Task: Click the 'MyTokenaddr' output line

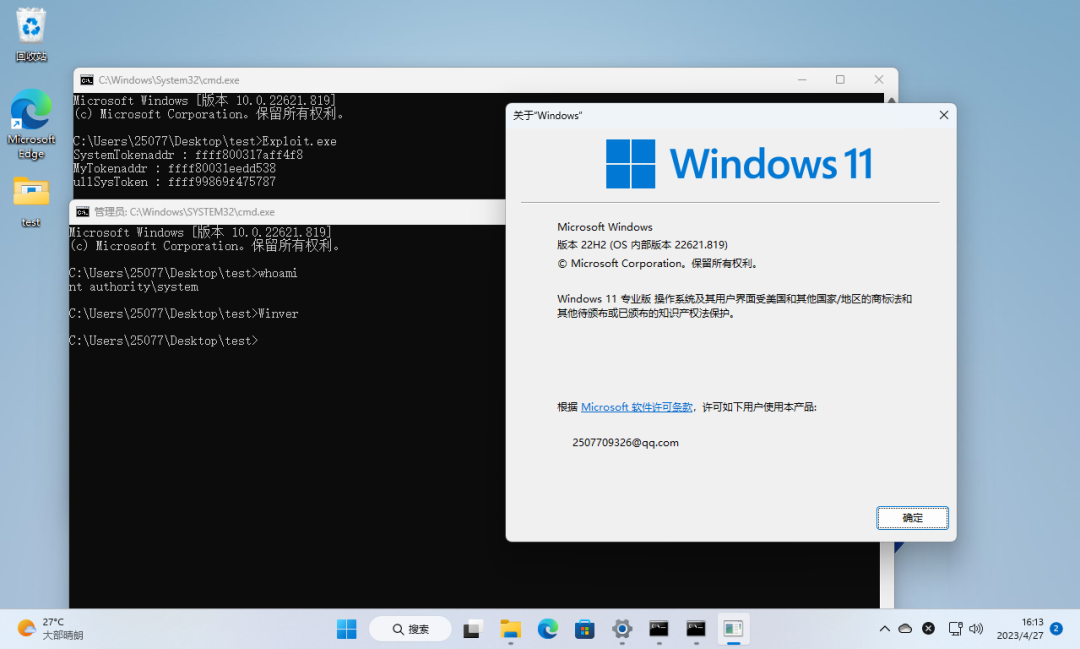Action: (x=174, y=168)
